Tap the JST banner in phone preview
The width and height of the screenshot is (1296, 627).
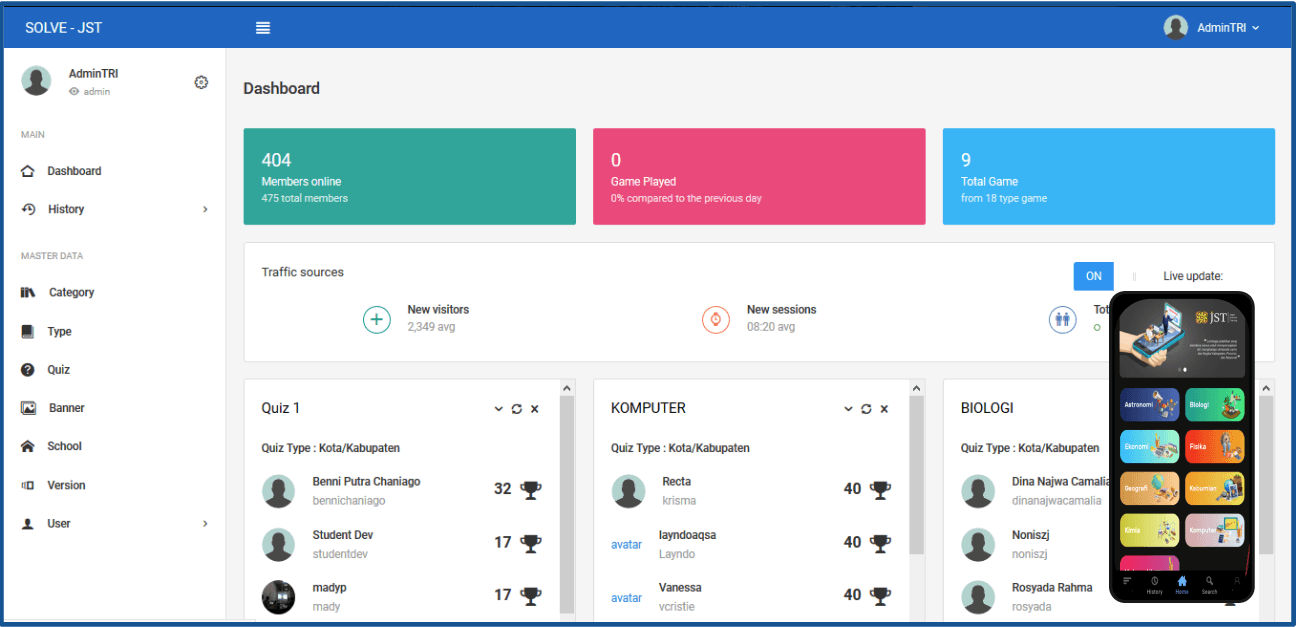(1182, 338)
